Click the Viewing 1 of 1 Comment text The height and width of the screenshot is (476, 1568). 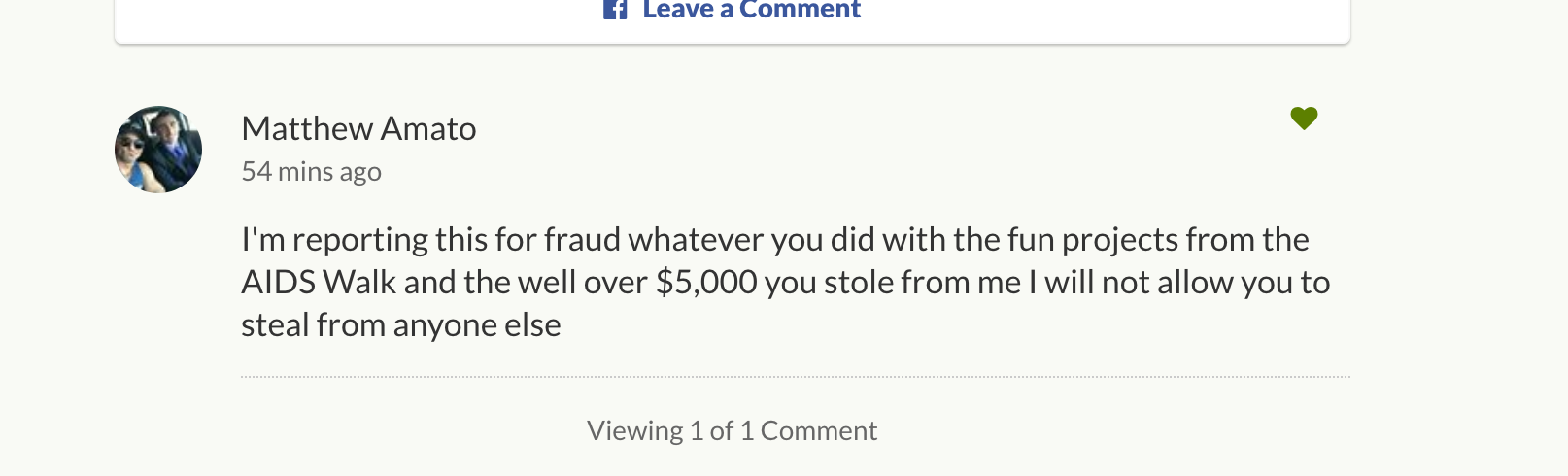(732, 430)
